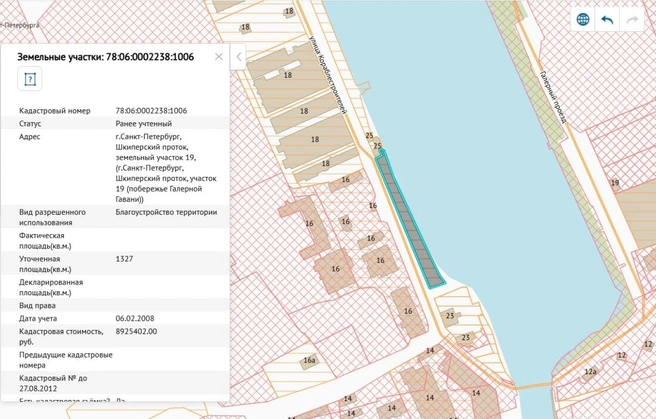656x419 pixels.
Task: Click the Адрес field label
Action: (x=29, y=137)
